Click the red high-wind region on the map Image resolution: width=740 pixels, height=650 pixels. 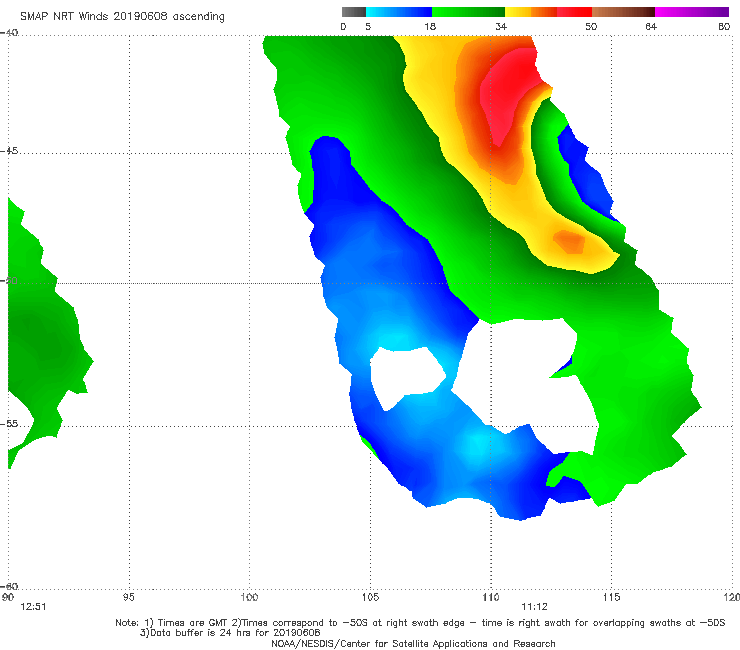click(507, 92)
